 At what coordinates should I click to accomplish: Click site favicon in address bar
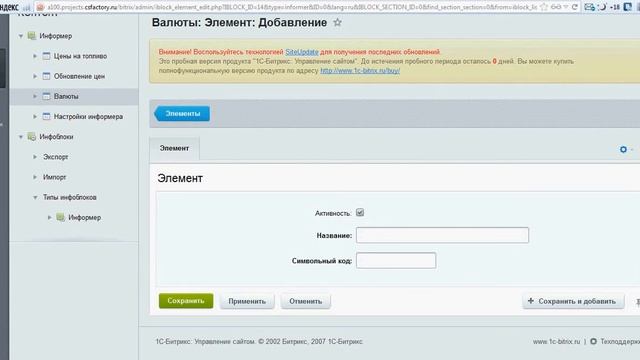coord(40,7)
